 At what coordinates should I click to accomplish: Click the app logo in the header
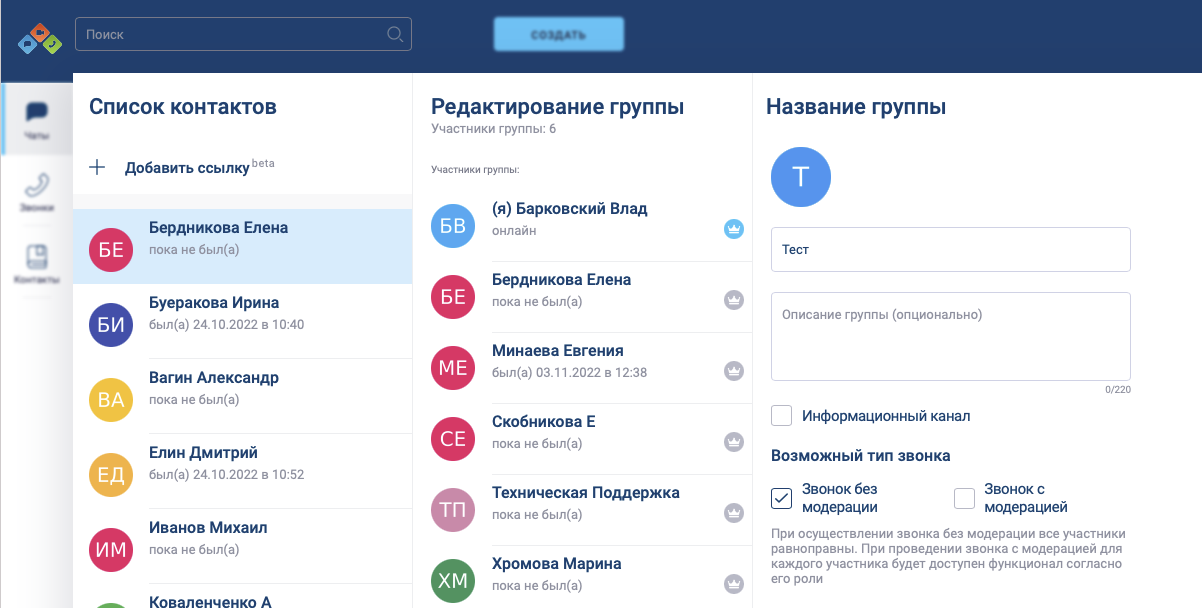[39, 37]
